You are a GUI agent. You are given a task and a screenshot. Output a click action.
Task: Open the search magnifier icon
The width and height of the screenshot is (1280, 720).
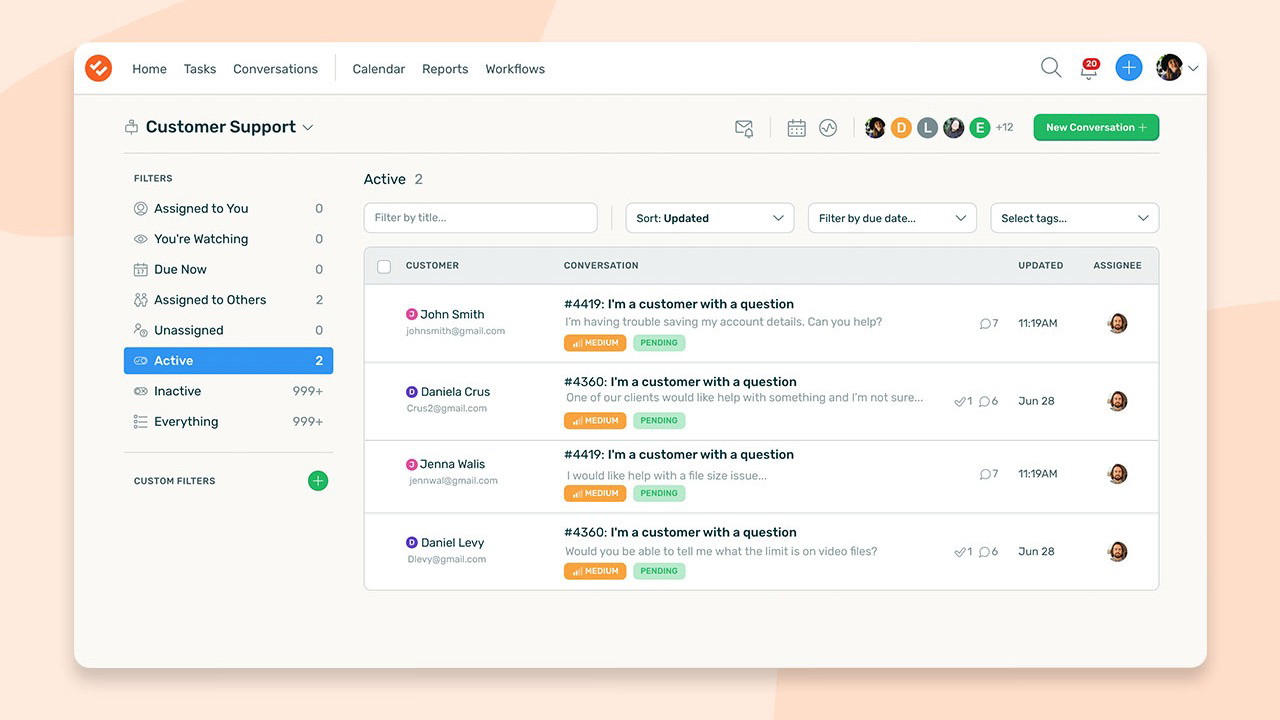tap(1051, 67)
